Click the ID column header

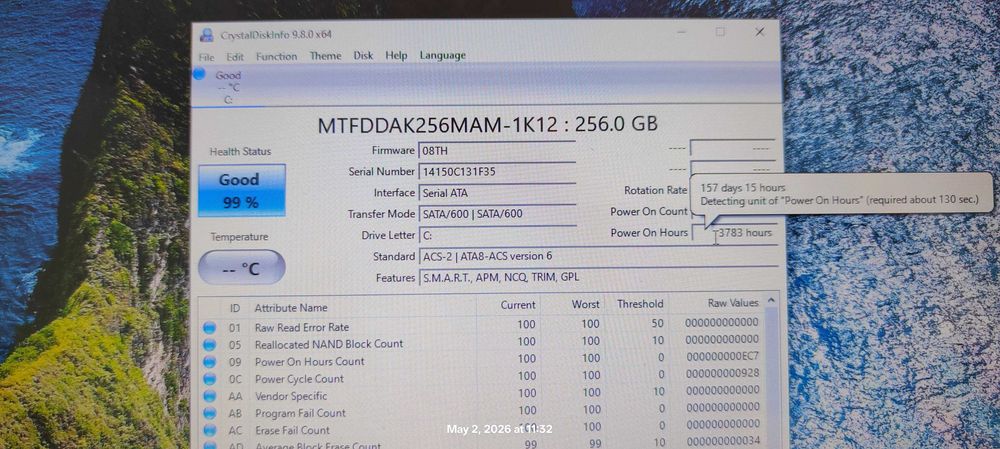[x=235, y=308]
